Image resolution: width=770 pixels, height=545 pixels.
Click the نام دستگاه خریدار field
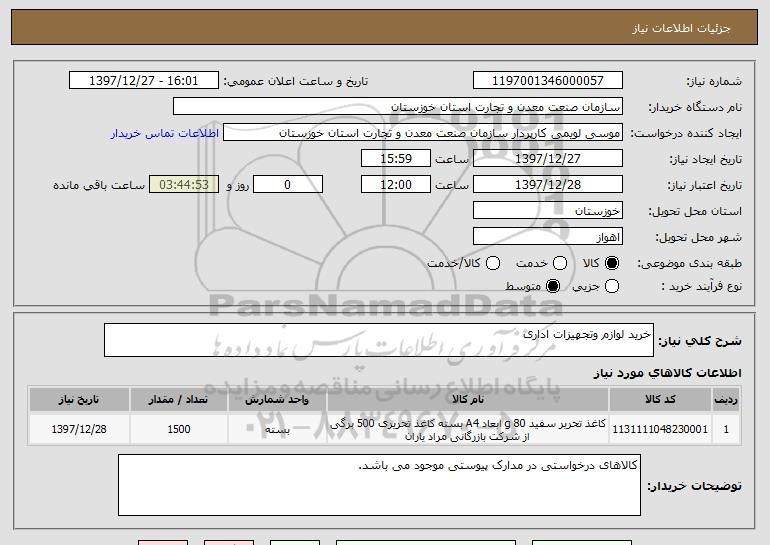pos(398,107)
